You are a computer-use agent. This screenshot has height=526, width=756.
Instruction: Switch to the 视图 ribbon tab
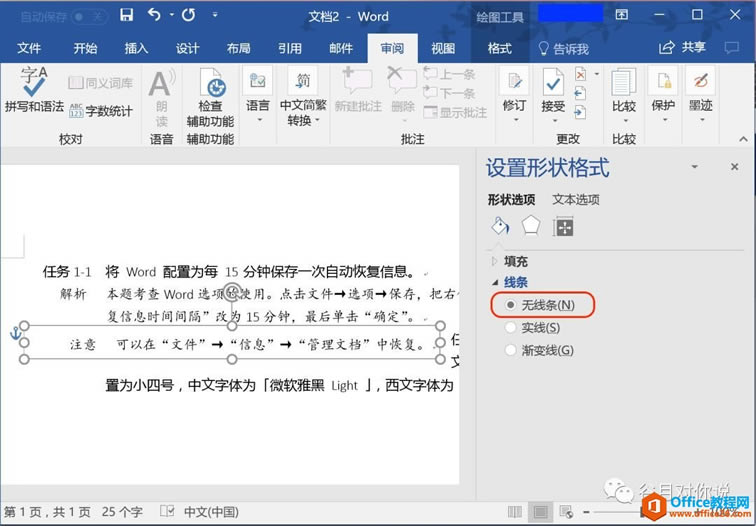pyautogui.click(x=443, y=48)
